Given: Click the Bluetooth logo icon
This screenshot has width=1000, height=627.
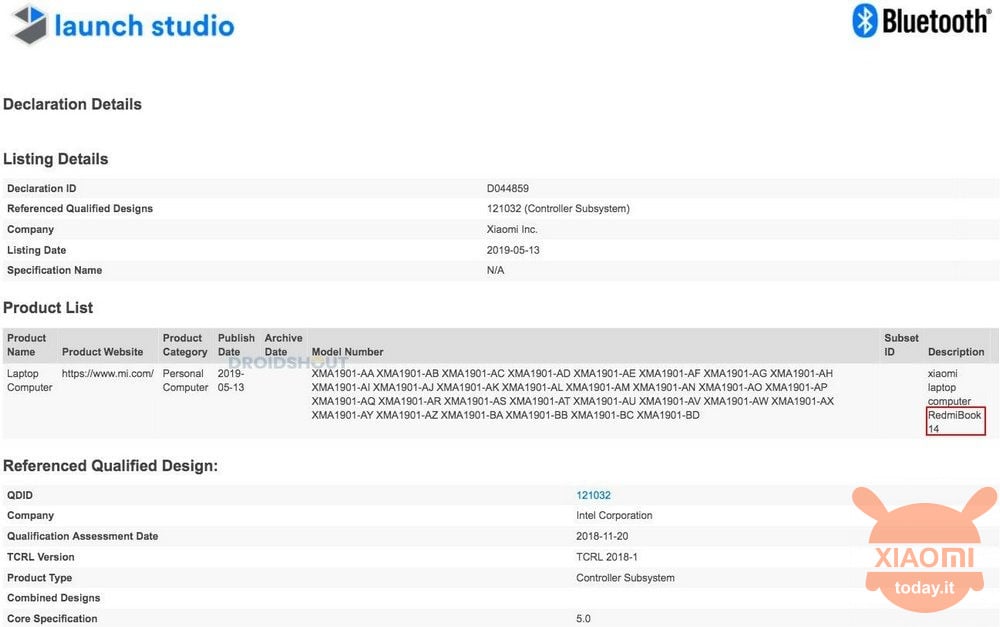Looking at the screenshot, I should click(x=865, y=21).
